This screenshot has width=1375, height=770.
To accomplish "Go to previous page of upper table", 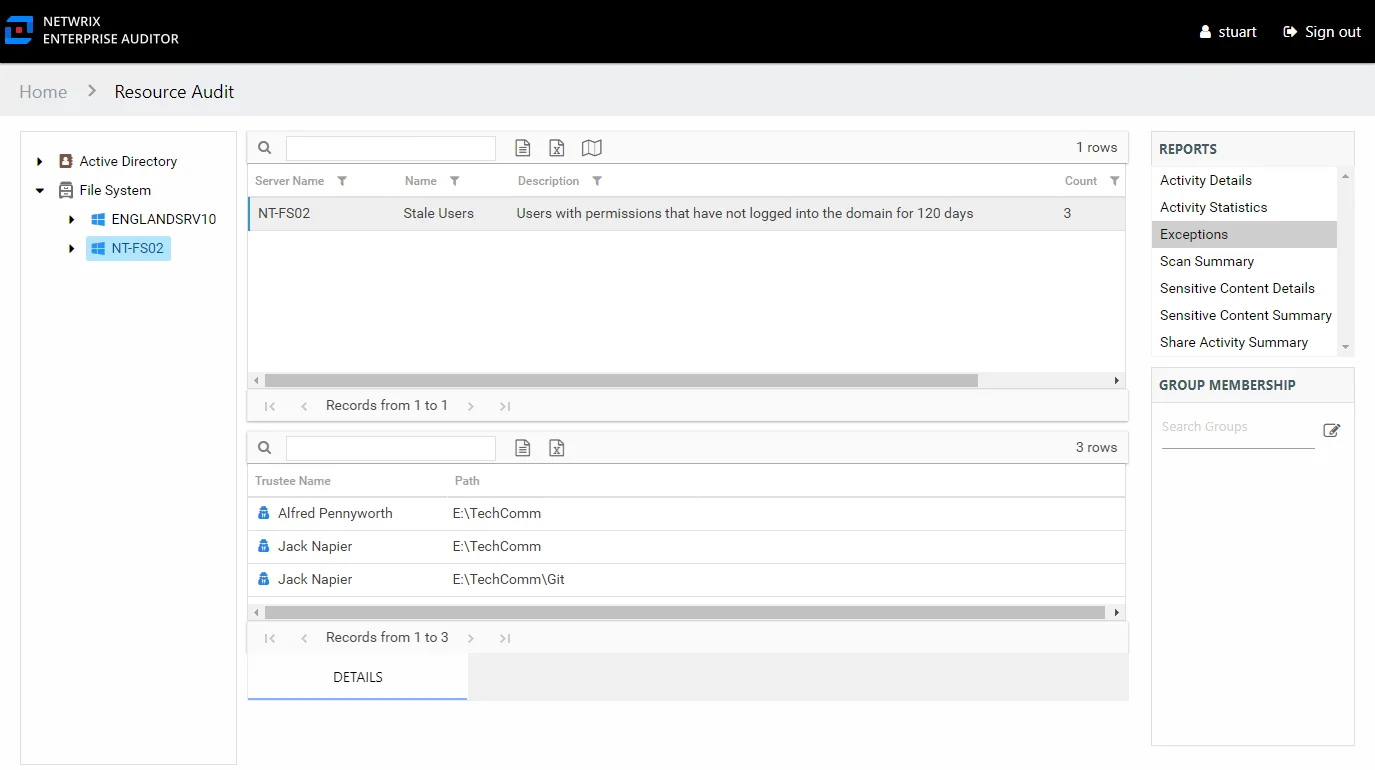I will click(x=304, y=406).
